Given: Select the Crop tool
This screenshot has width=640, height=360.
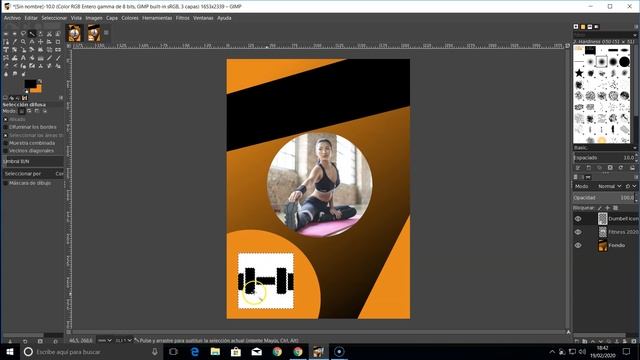Looking at the screenshot, I should point(58,42).
